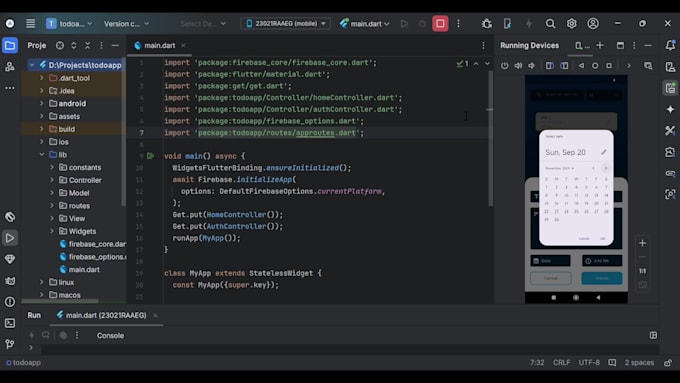Open the user account icon

(x=593, y=23)
